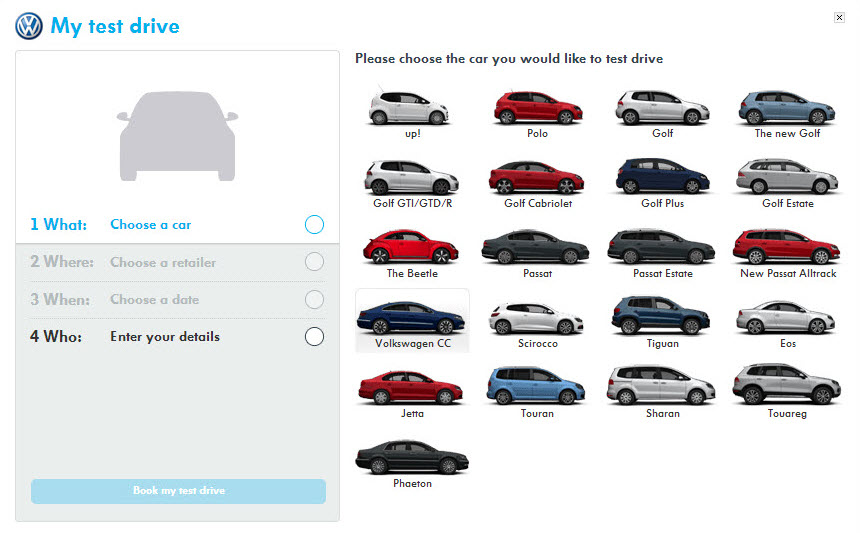860x533 pixels.
Task: Select the up! car thumbnail
Action: pyautogui.click(x=409, y=106)
